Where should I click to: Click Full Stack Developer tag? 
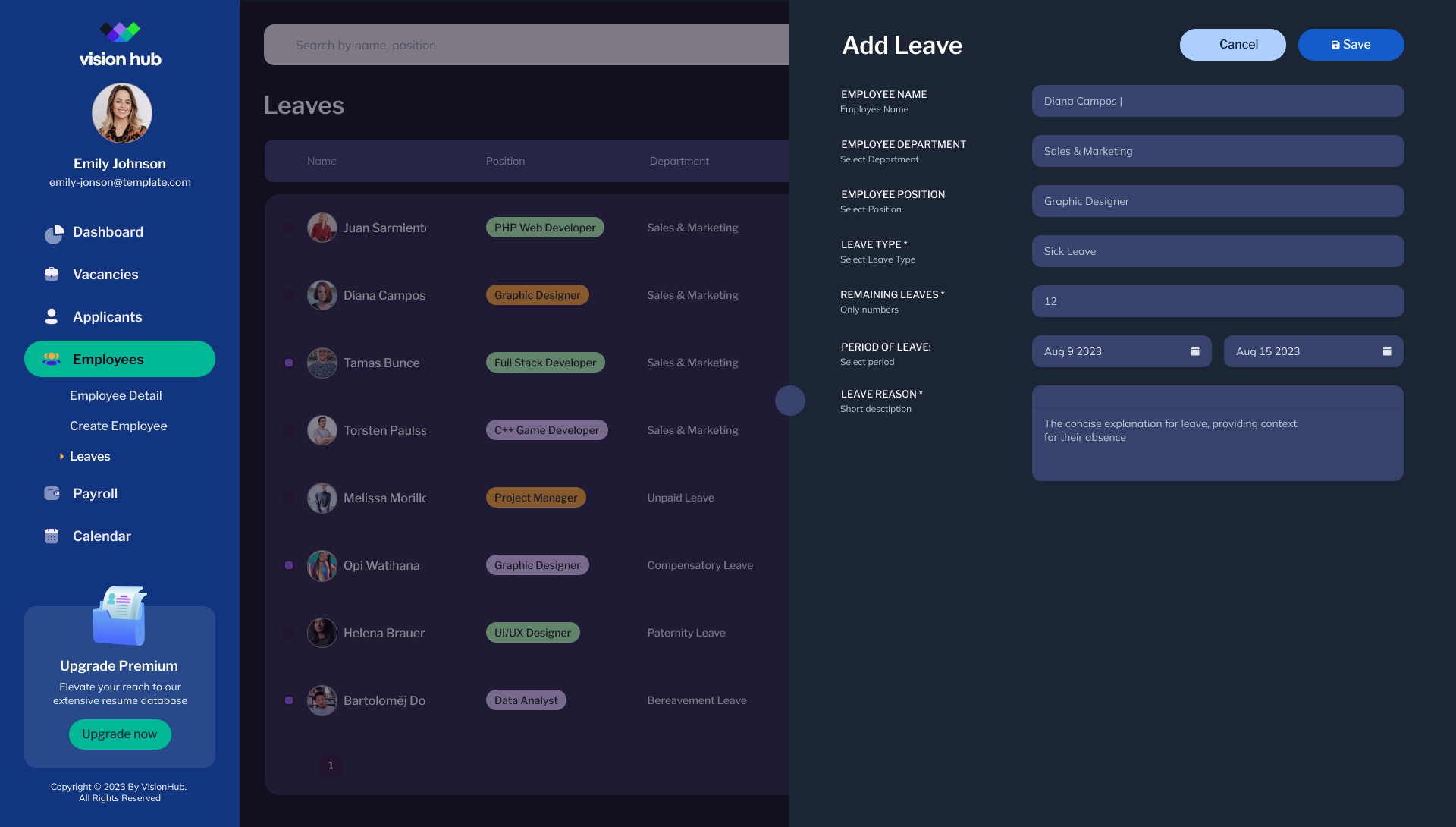545,363
